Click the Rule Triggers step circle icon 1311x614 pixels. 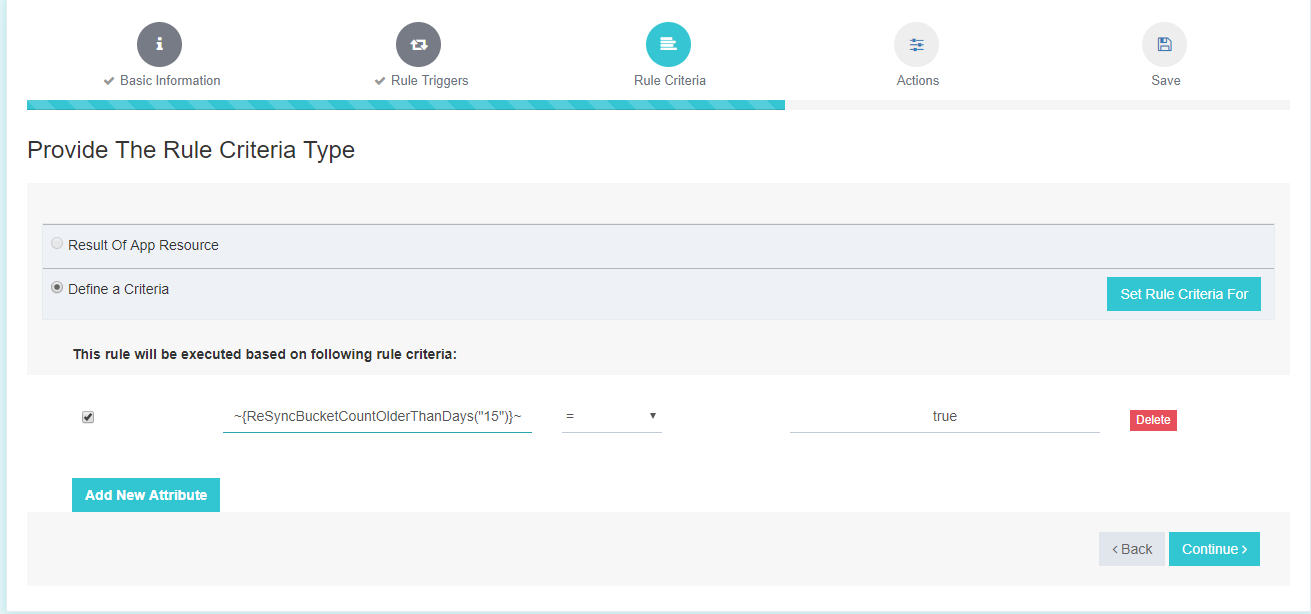(x=418, y=44)
